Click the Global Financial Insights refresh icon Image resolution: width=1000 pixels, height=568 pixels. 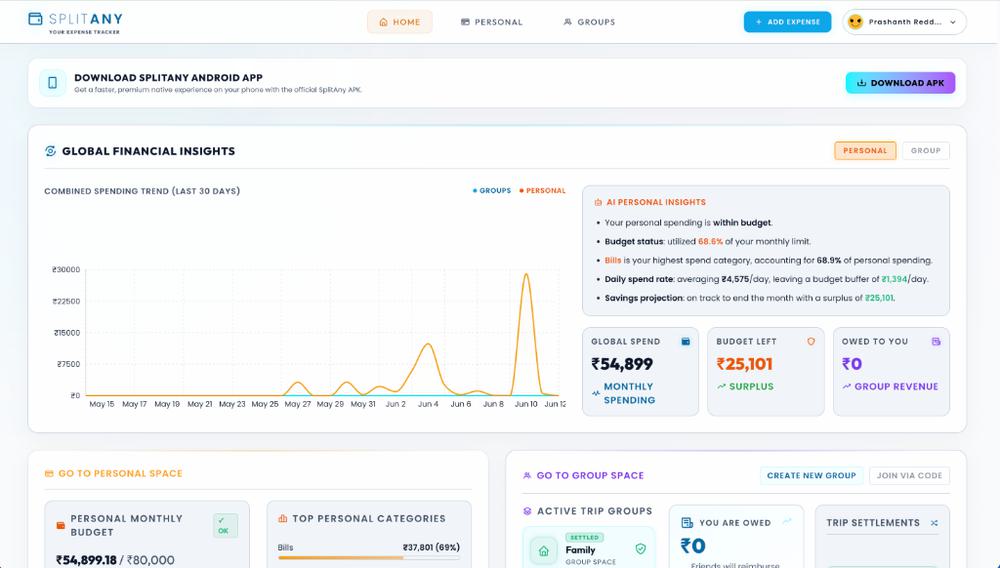coord(50,151)
